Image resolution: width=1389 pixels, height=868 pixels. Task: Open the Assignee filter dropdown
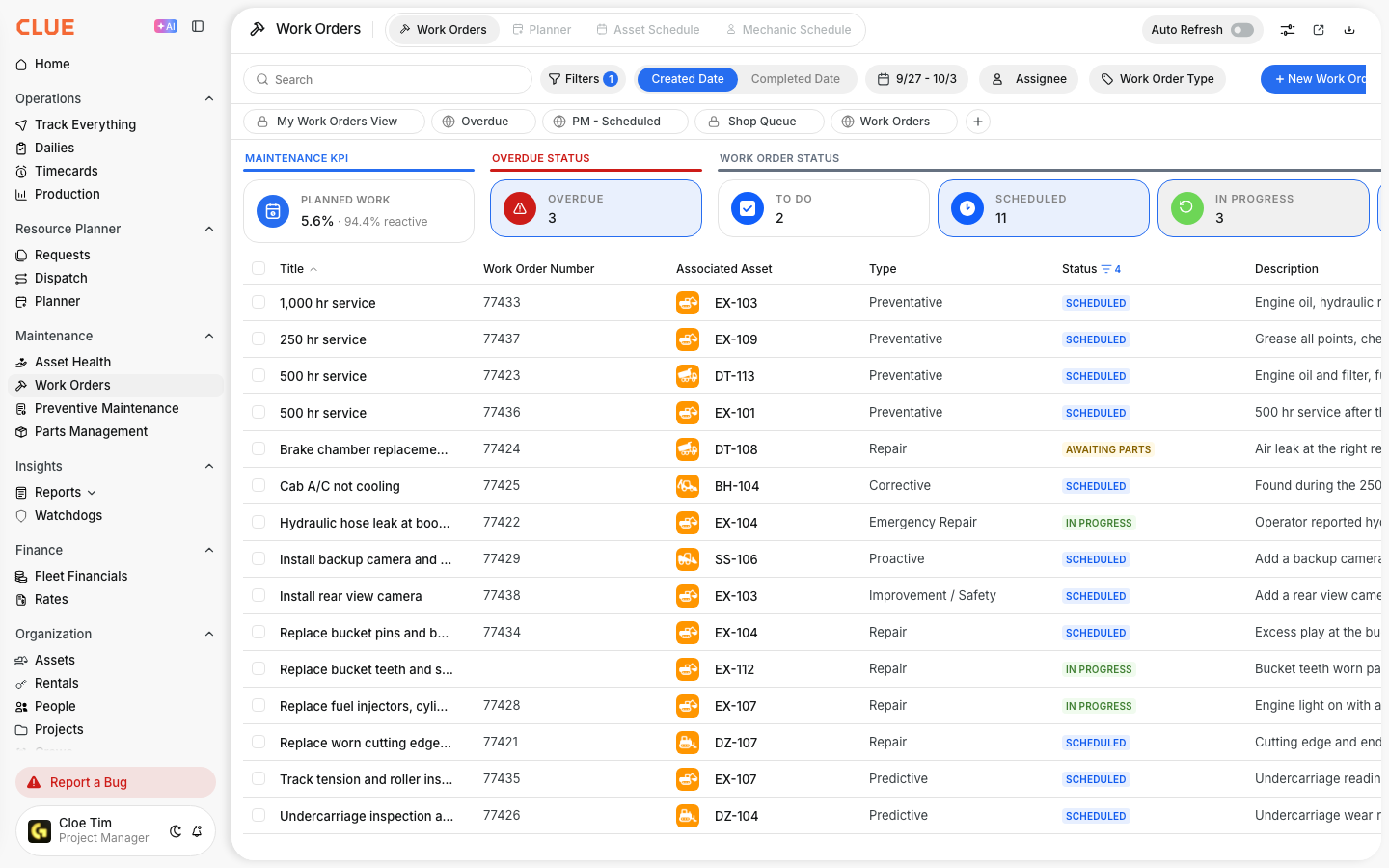(1030, 79)
